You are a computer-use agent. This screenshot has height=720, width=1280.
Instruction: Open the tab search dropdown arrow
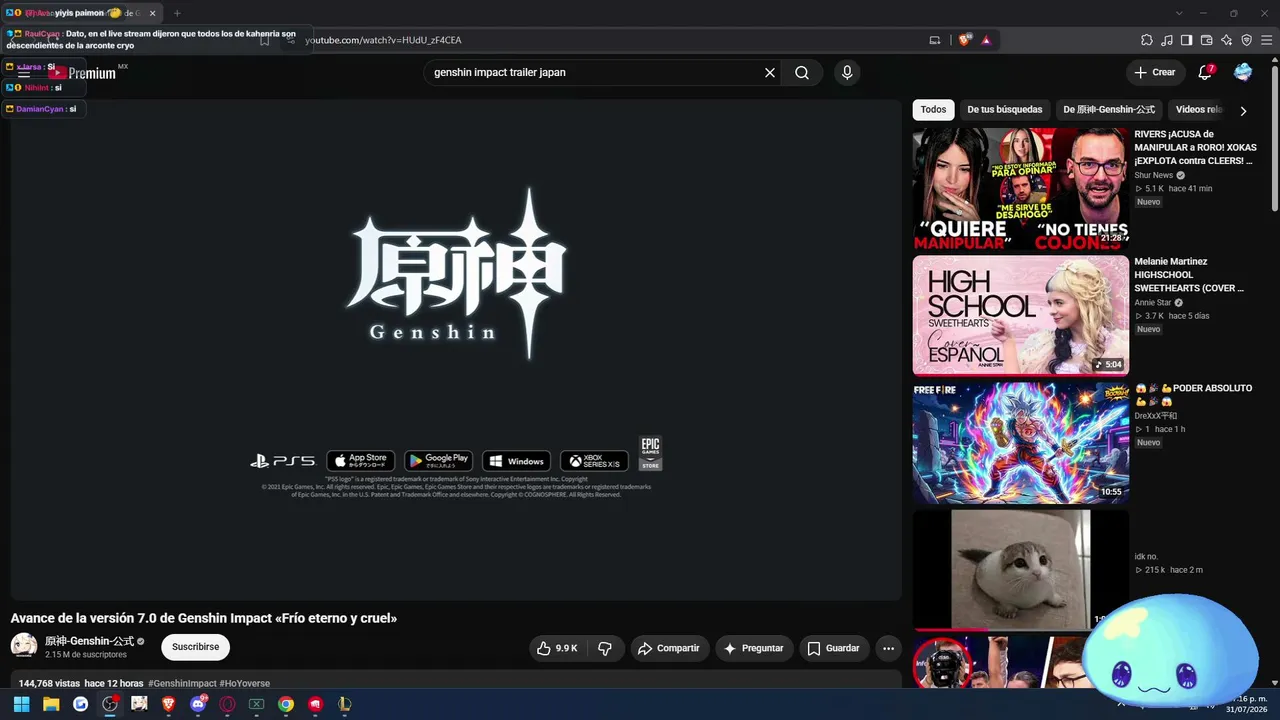pos(1179,13)
